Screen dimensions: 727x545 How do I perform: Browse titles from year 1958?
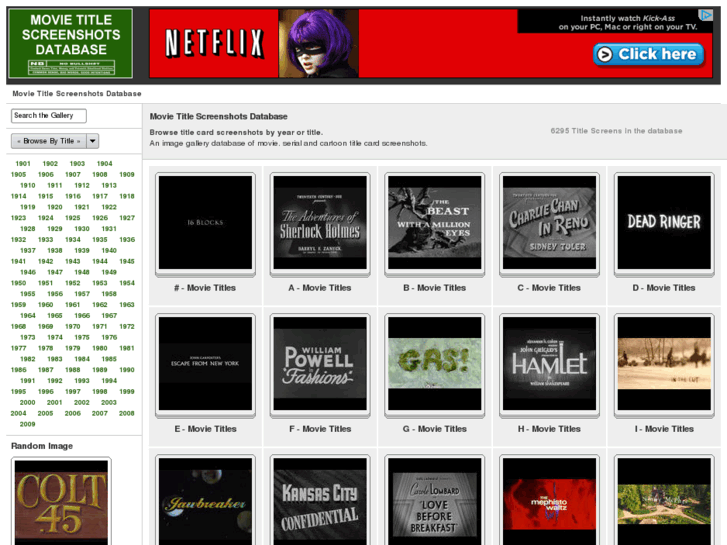pyautogui.click(x=109, y=294)
